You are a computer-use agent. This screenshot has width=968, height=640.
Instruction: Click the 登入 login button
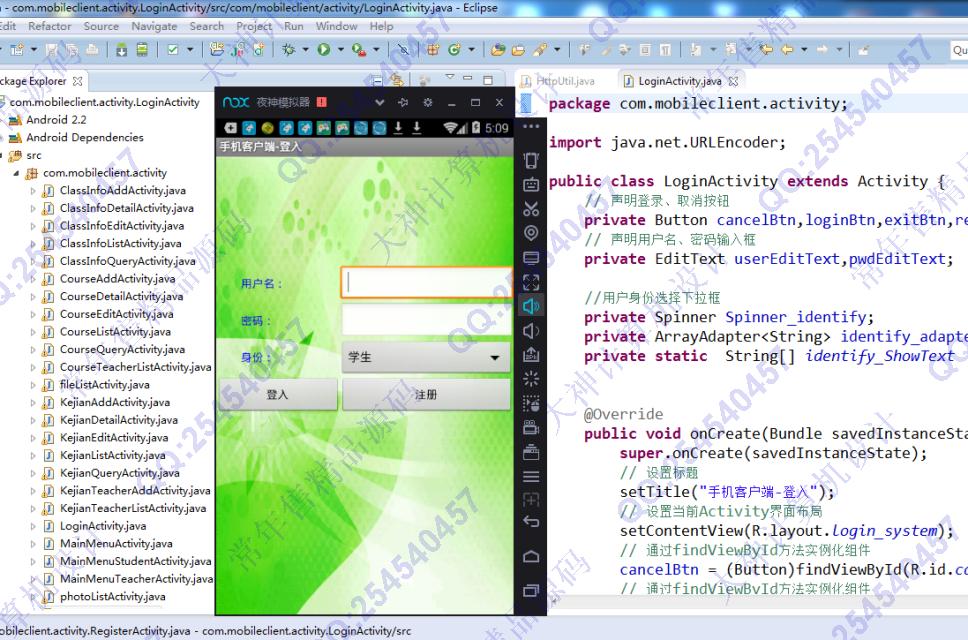278,394
